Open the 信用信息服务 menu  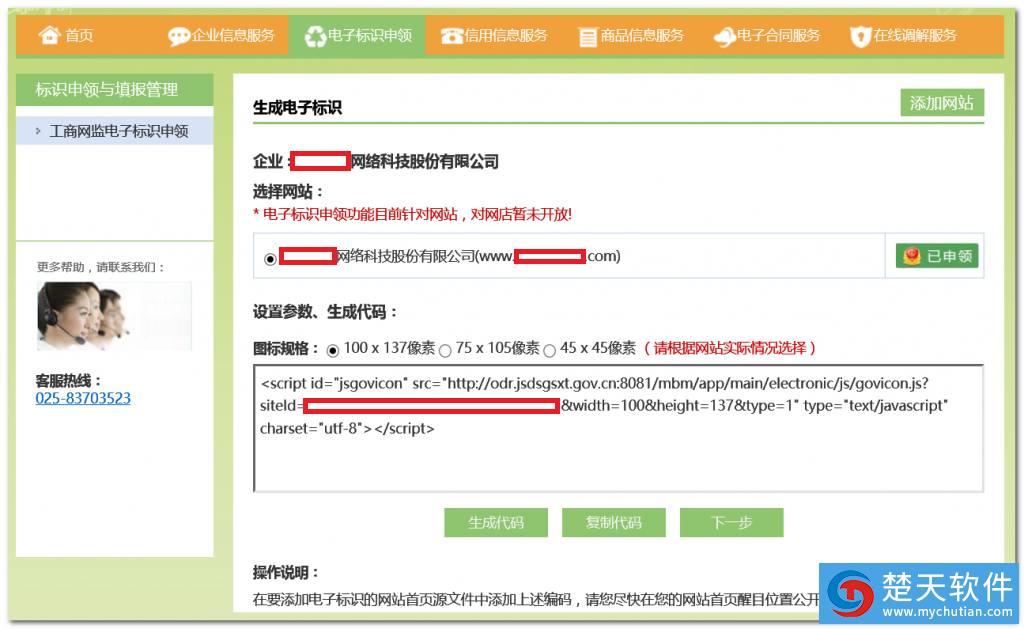point(505,35)
